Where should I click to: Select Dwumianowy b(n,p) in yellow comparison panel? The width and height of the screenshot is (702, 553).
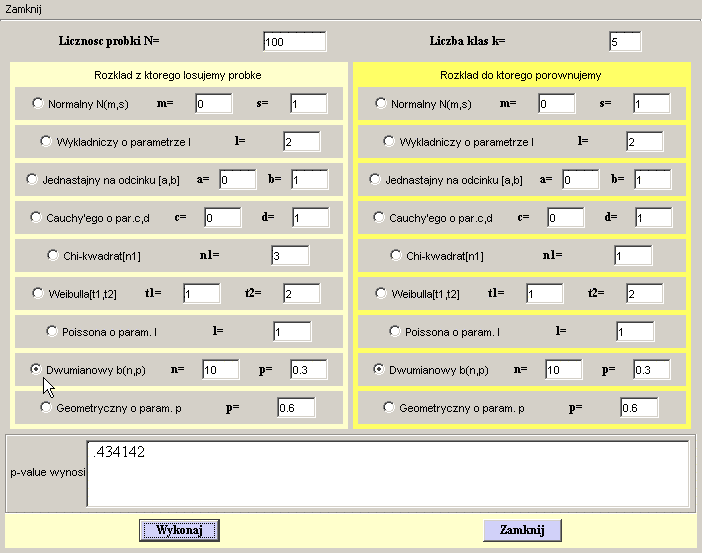click(380, 369)
